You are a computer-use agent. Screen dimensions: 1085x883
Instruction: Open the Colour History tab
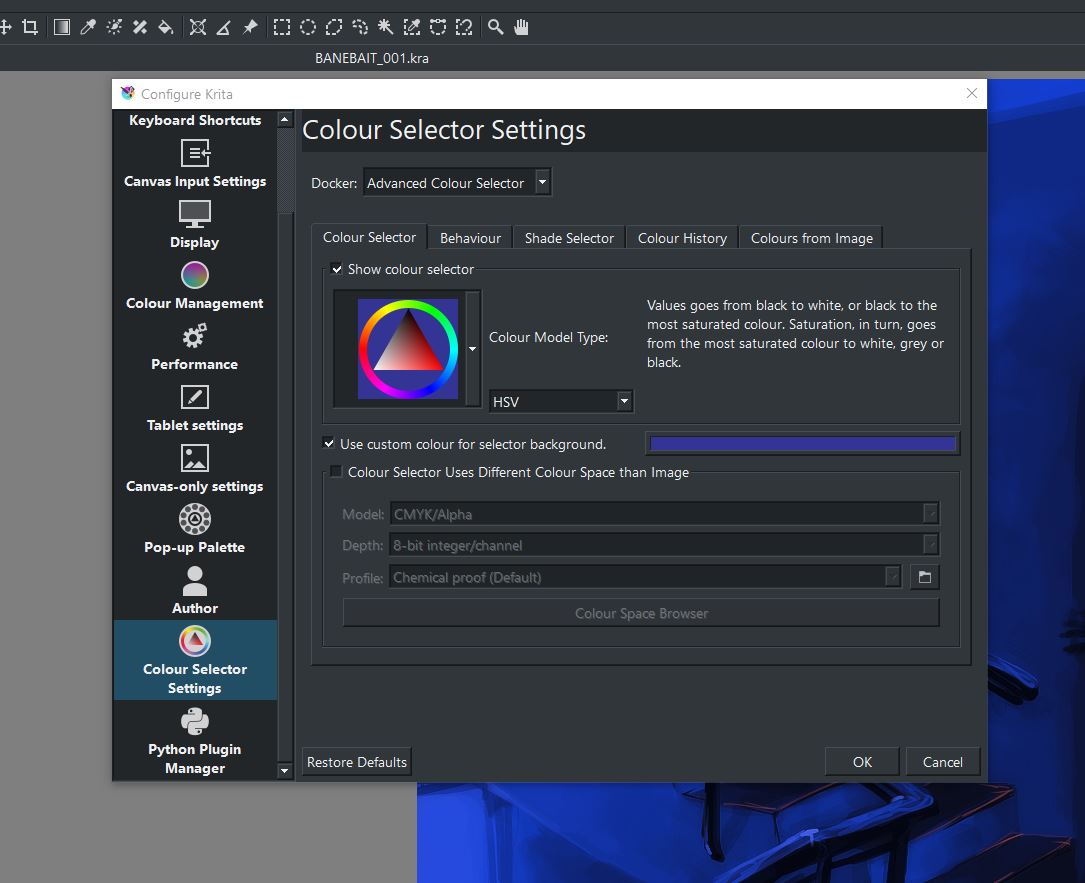[x=682, y=238]
